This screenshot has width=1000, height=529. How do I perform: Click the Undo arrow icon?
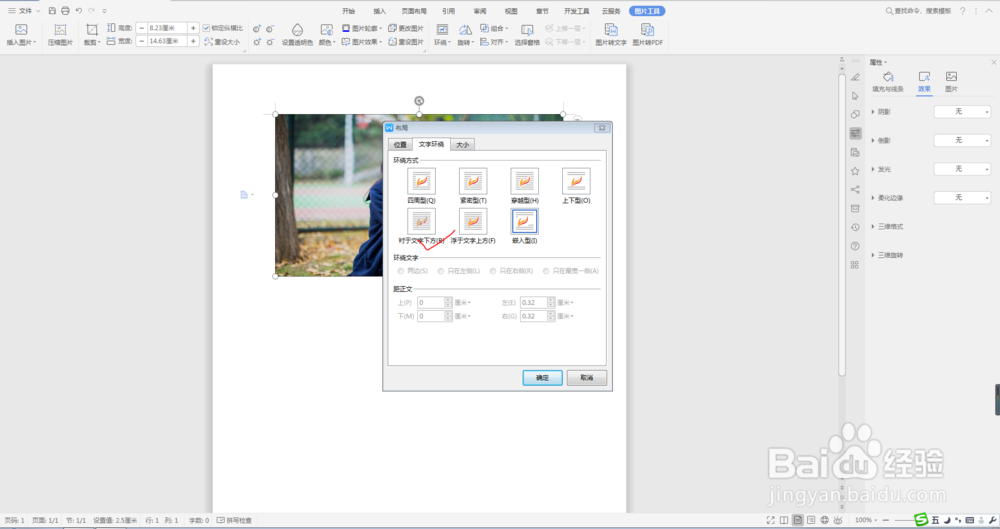click(x=78, y=11)
